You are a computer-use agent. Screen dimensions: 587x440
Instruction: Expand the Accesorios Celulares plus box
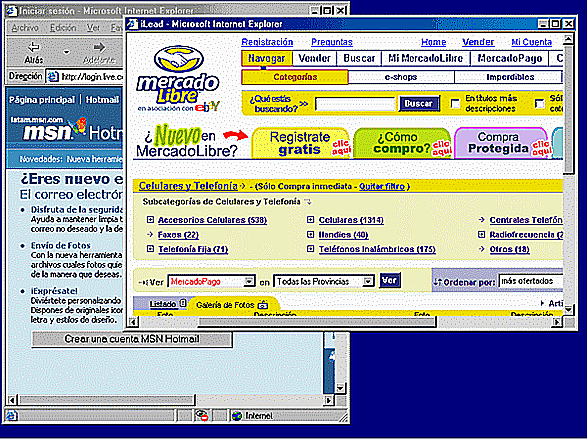point(150,219)
